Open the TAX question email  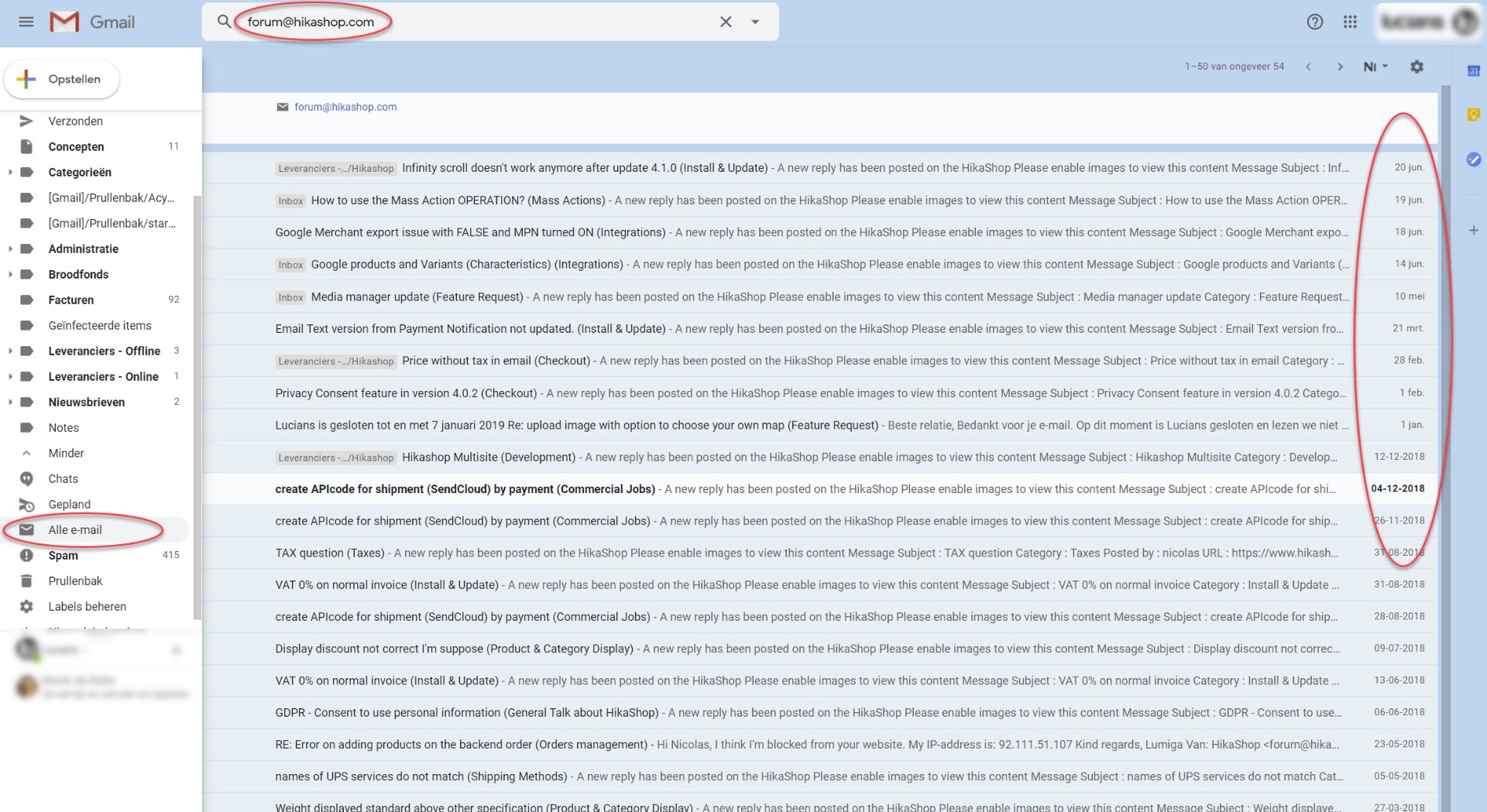click(819, 553)
